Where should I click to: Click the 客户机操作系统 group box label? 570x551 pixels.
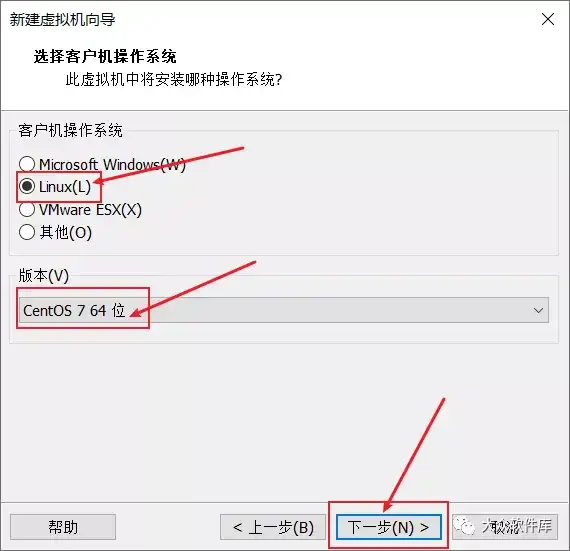(70, 130)
